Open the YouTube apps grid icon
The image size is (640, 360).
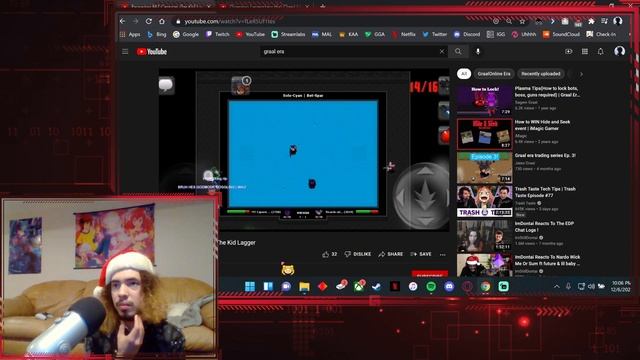(x=584, y=51)
